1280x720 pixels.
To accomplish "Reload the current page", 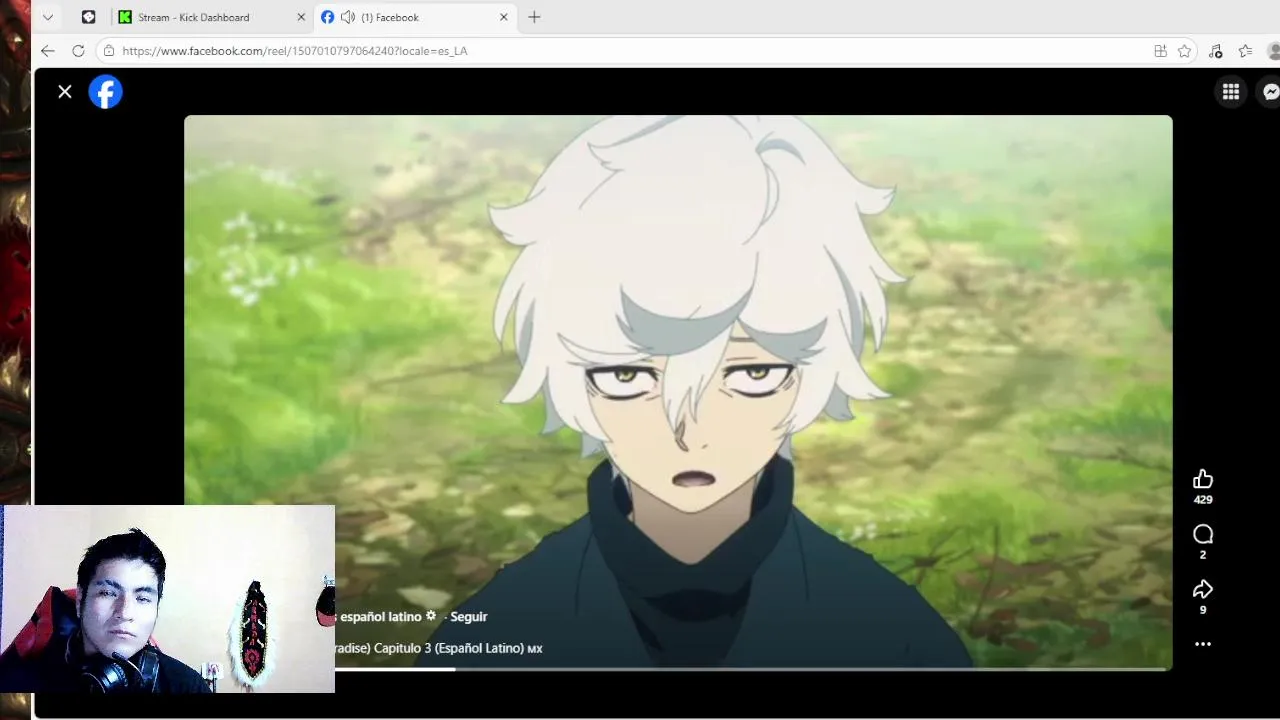I will click(78, 51).
